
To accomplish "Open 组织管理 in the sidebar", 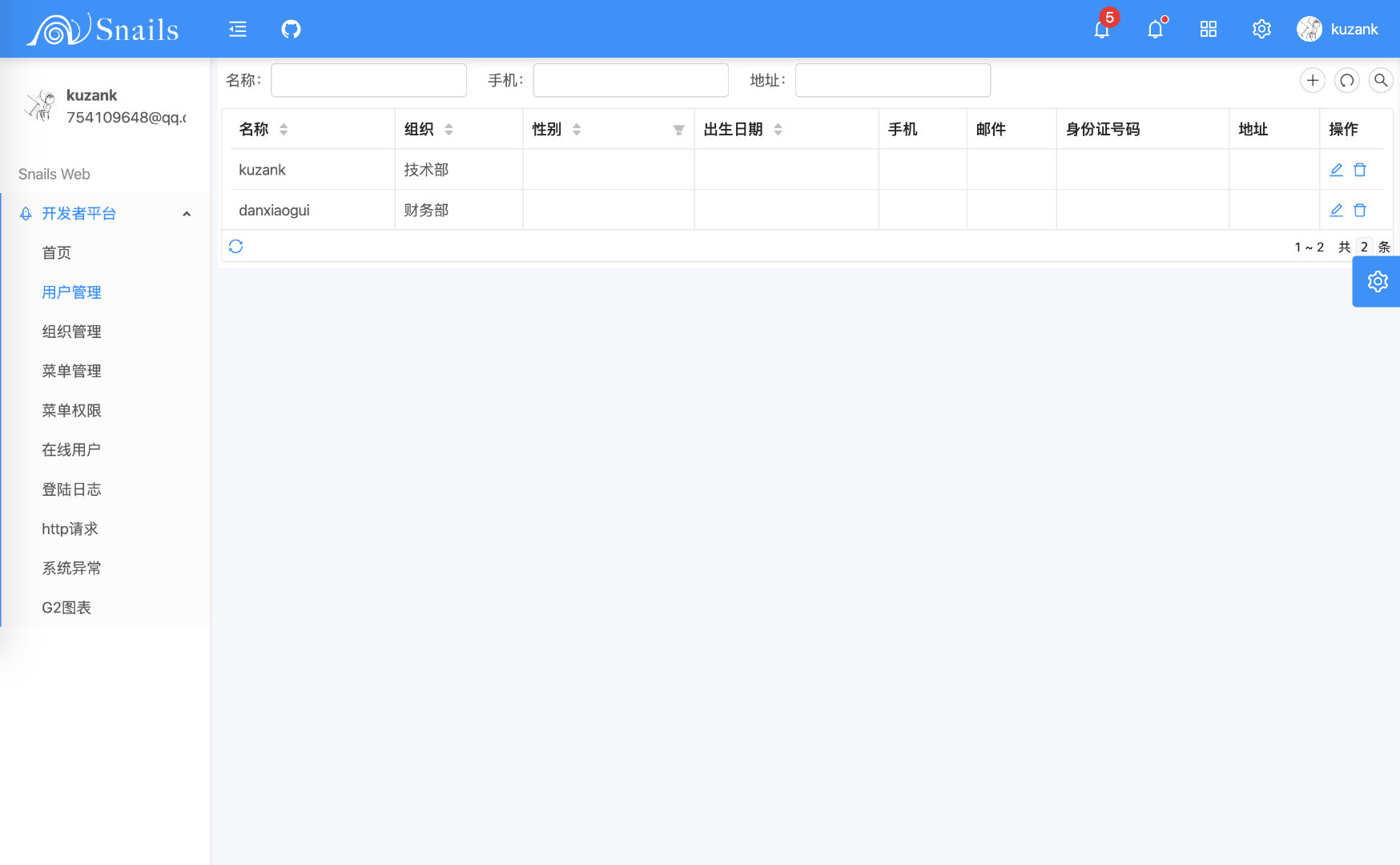I will 71,332.
